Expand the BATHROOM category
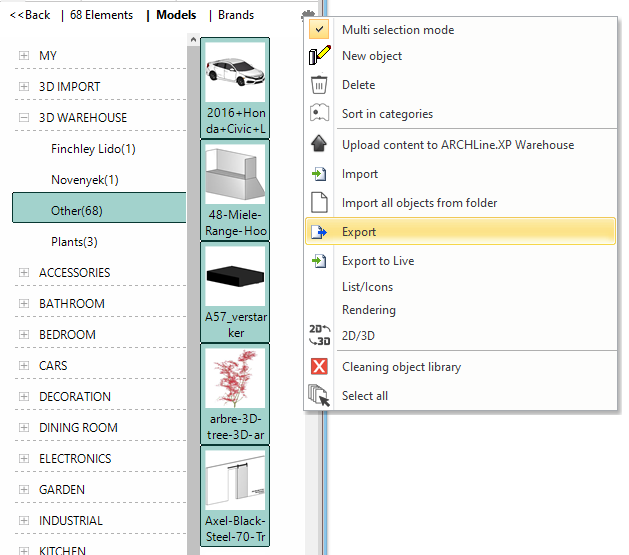 24,304
